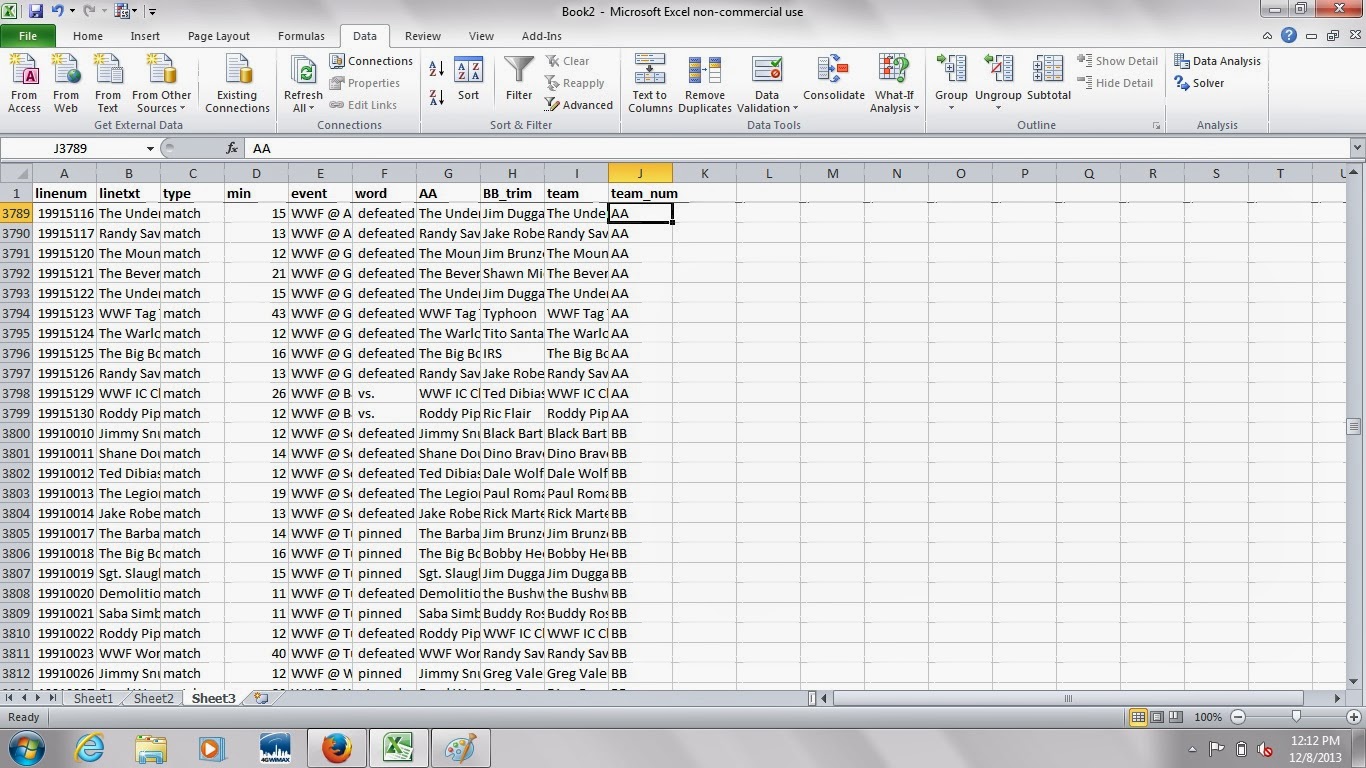Expand the formula bar
Screen dimensions: 1366x768
(x=1357, y=148)
